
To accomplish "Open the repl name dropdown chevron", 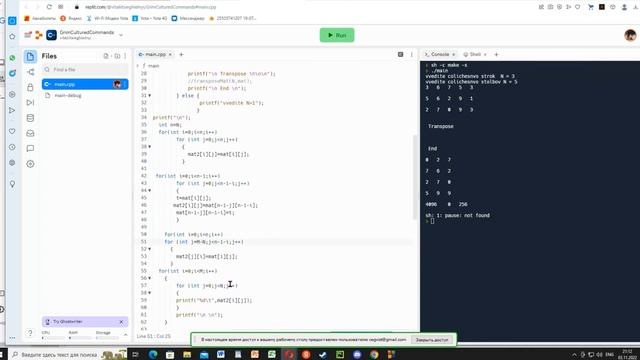I will (121, 36).
